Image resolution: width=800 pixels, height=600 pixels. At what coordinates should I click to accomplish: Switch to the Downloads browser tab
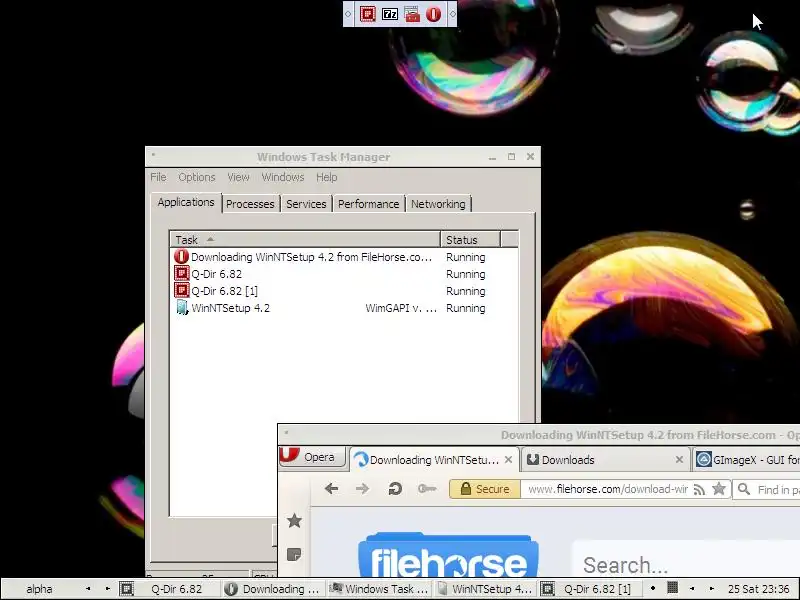click(605, 460)
